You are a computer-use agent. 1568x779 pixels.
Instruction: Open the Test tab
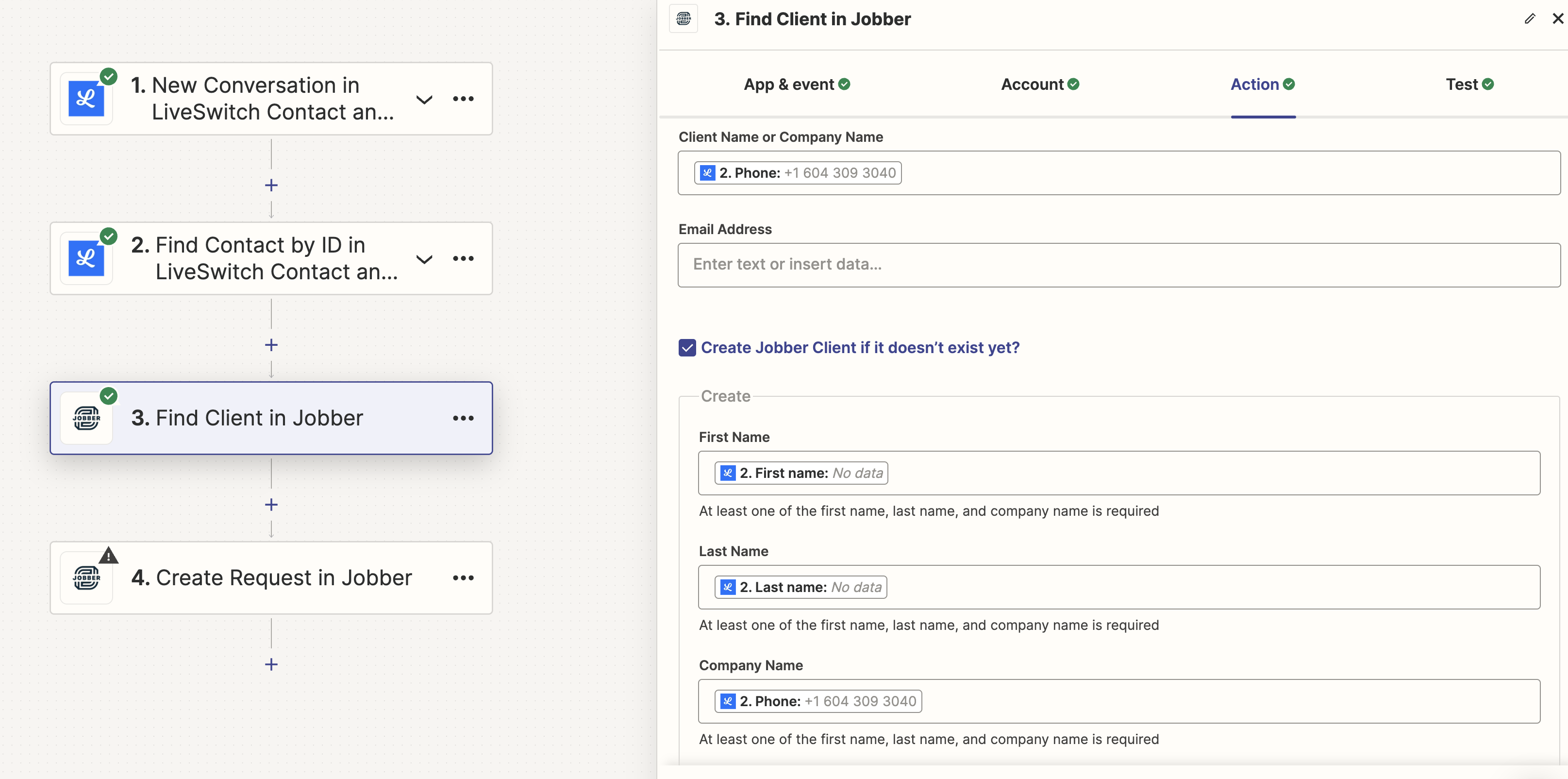[x=1469, y=84]
